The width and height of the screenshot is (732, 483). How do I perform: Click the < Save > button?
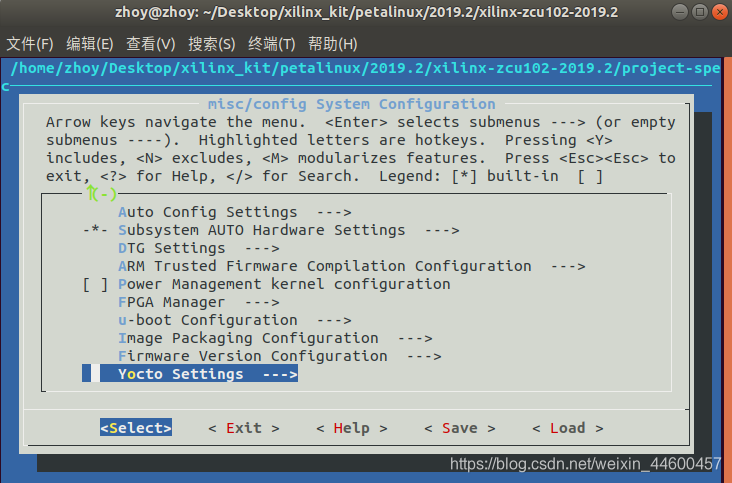(460, 428)
